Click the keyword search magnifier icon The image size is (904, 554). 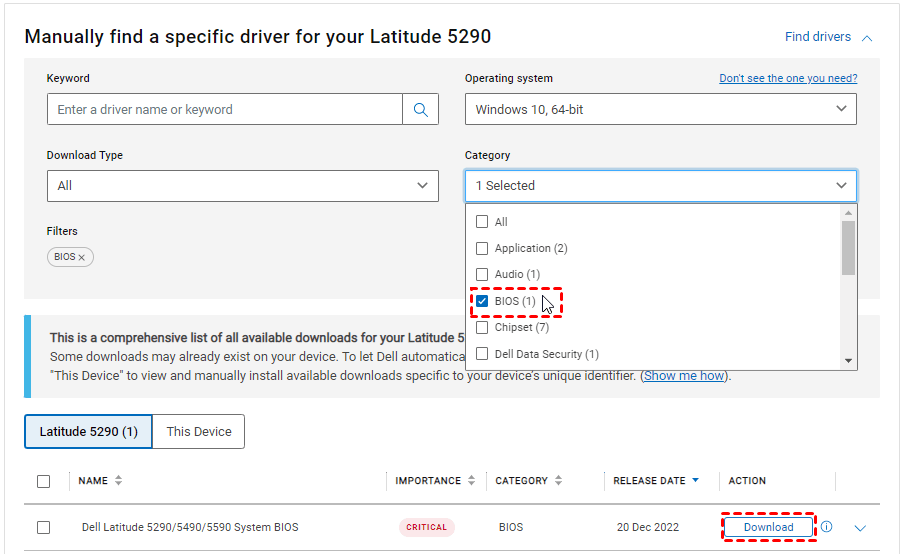pos(421,110)
